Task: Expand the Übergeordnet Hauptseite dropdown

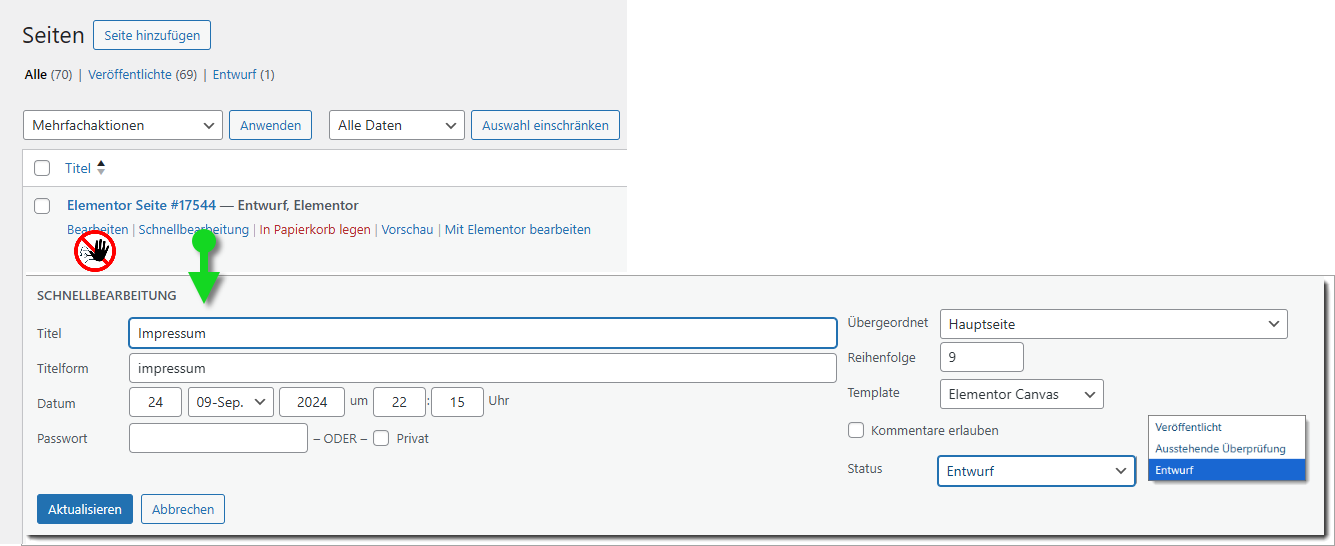Action: [x=1113, y=324]
